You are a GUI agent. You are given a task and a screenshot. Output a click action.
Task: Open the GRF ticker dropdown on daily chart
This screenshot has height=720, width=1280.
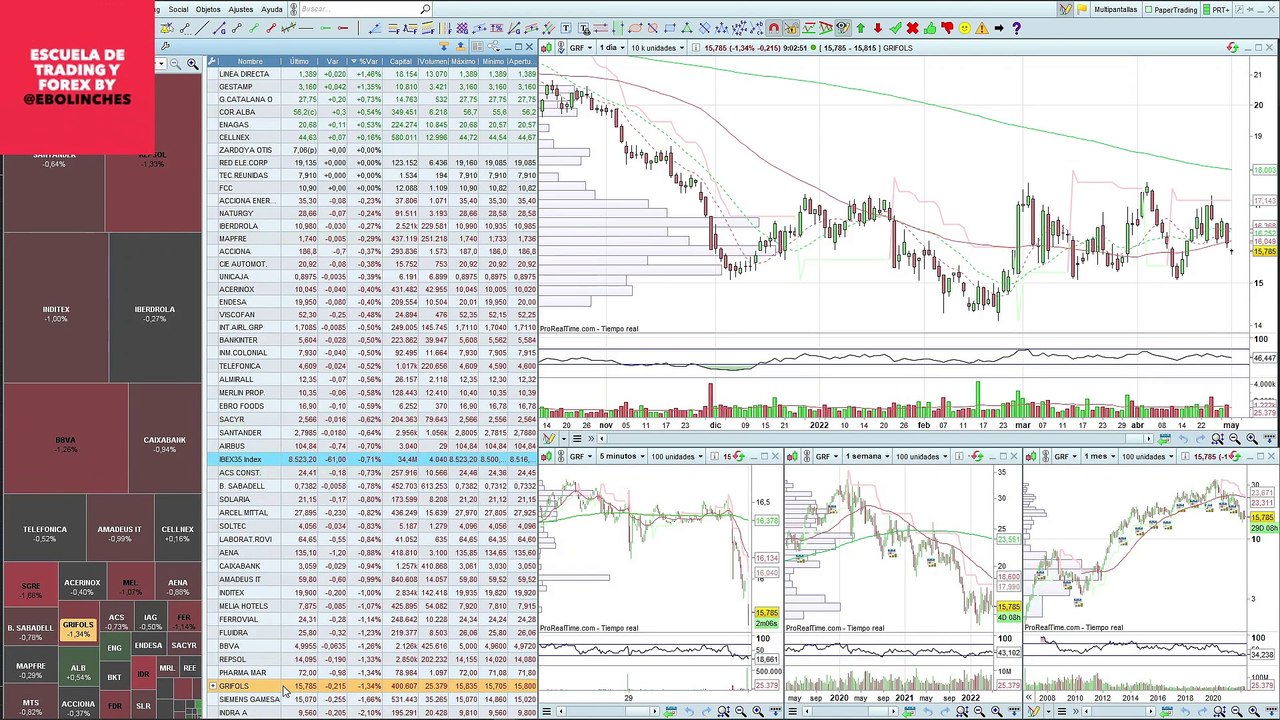pos(583,47)
